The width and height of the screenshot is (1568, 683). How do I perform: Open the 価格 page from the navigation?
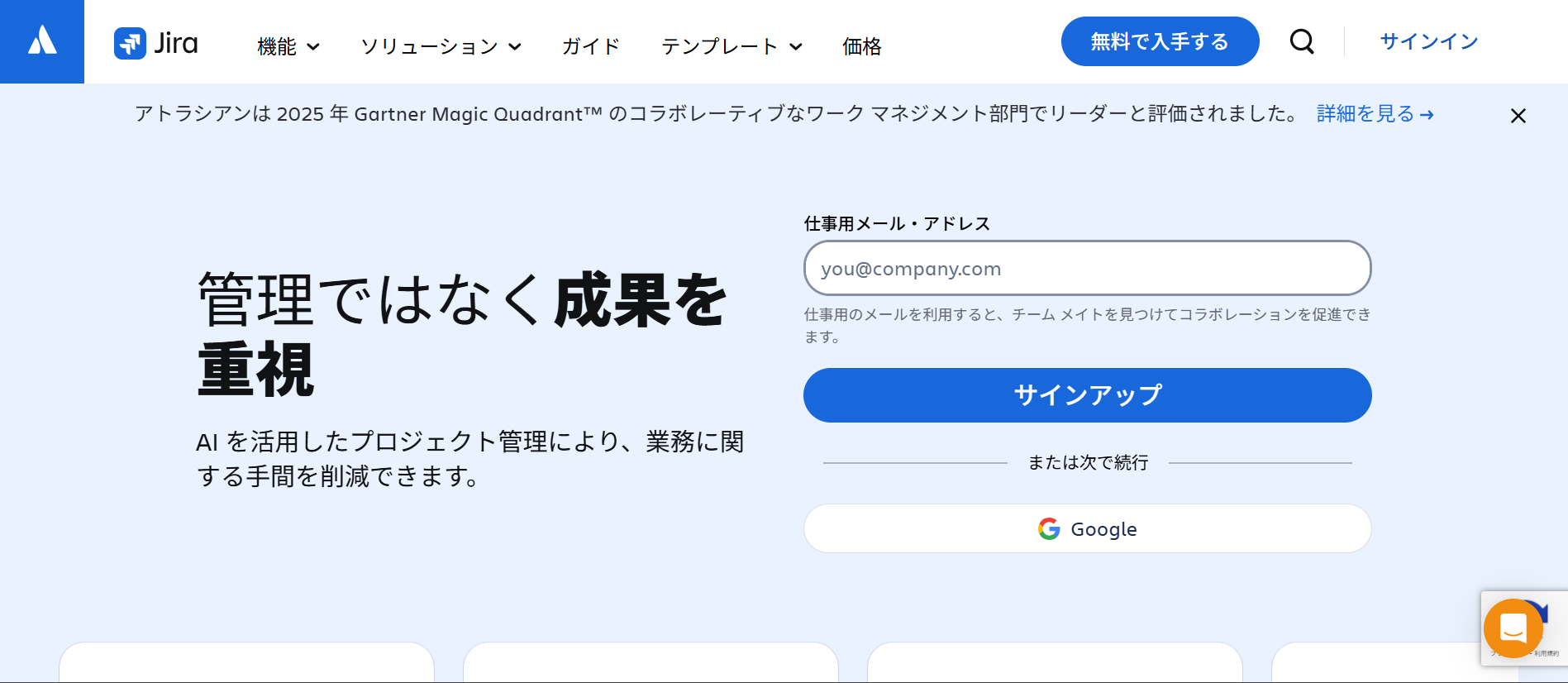click(861, 47)
